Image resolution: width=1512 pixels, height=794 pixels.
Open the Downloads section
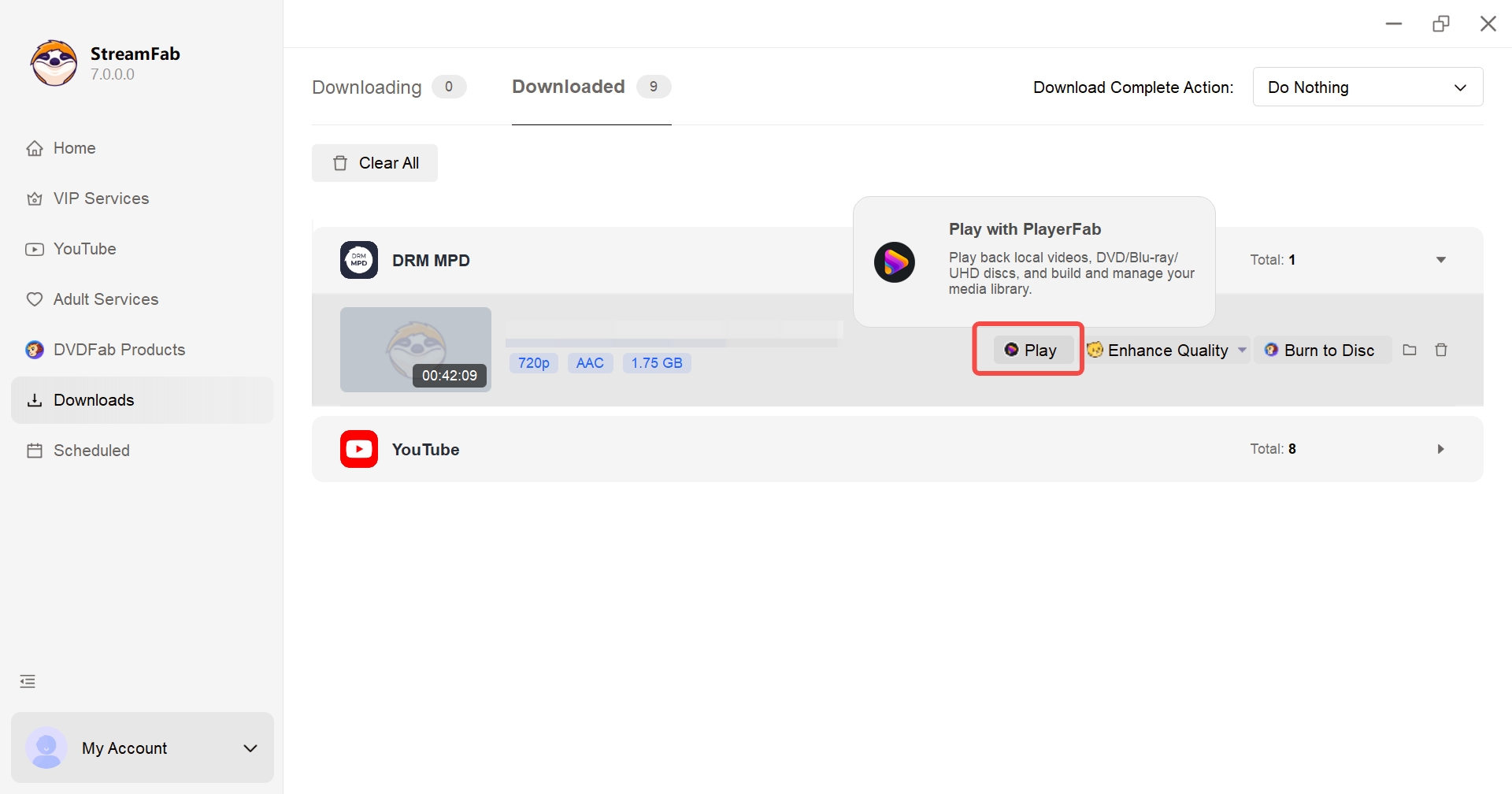94,399
